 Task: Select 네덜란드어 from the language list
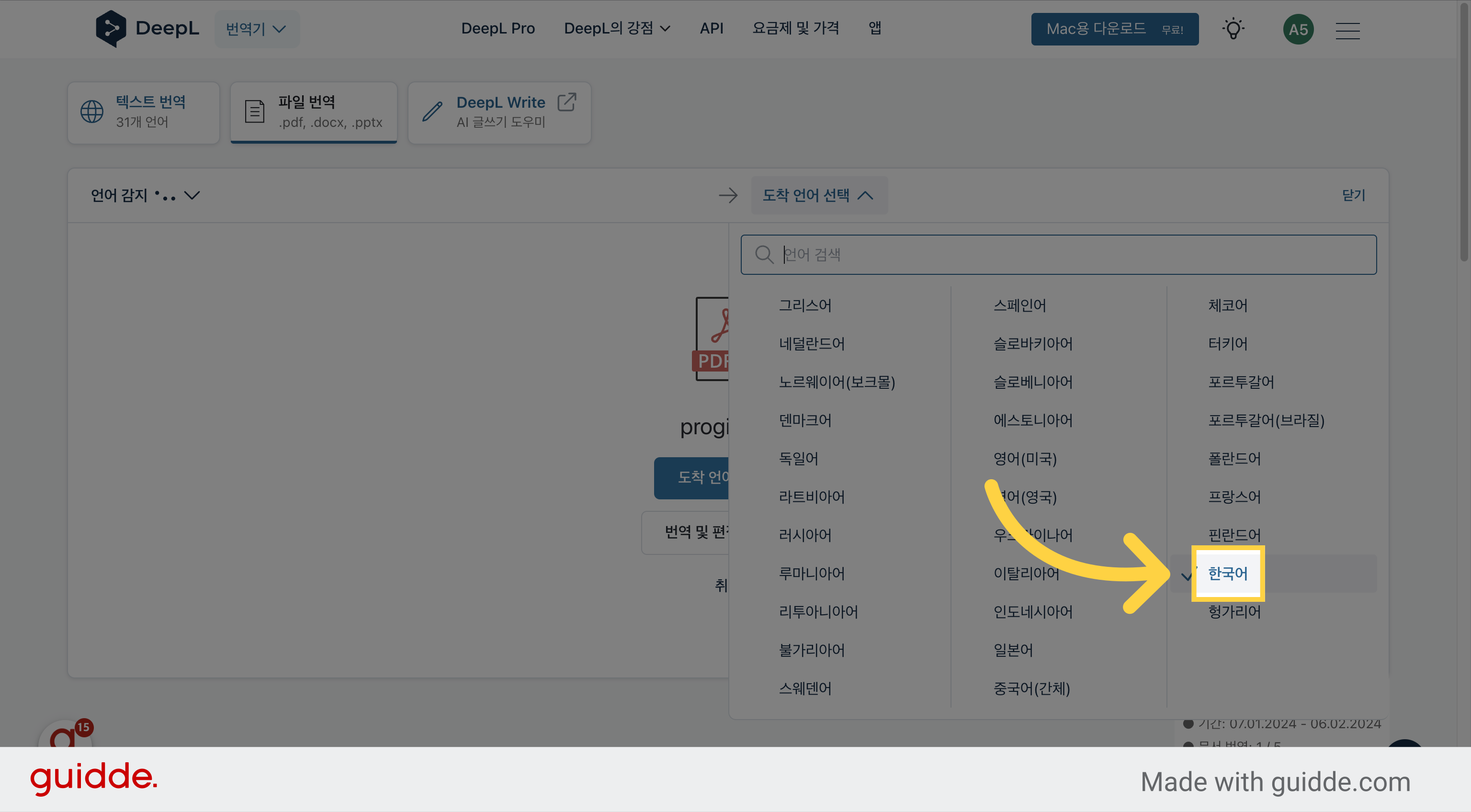(812, 344)
